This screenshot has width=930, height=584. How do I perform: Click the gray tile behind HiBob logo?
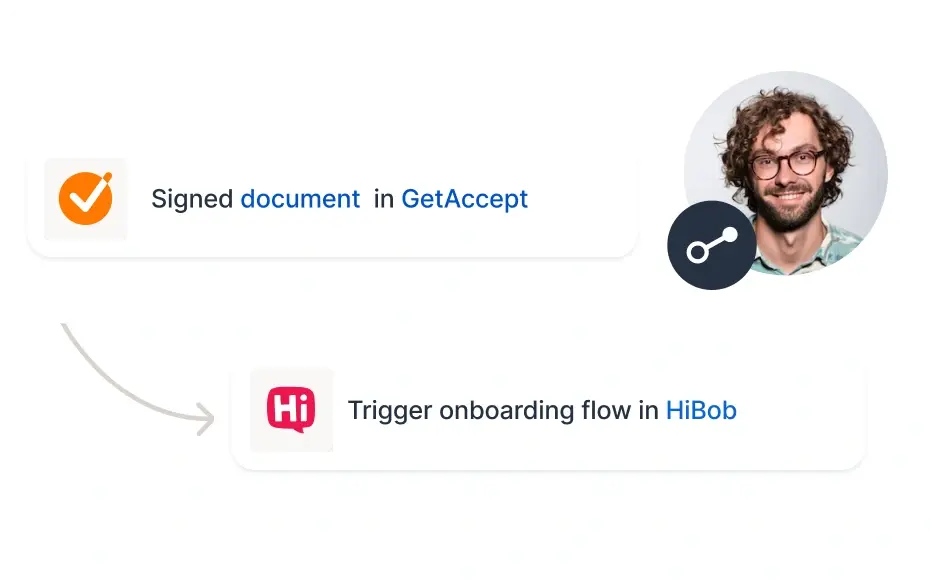(x=291, y=410)
